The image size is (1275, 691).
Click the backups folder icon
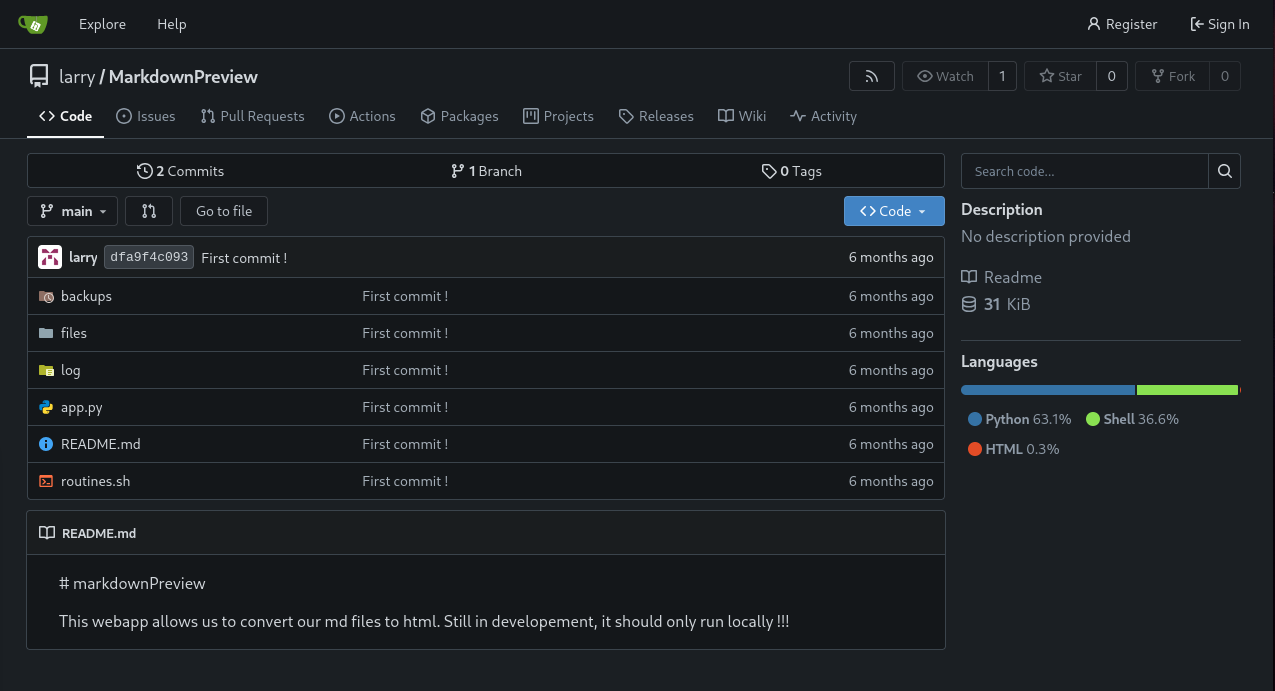[46, 296]
